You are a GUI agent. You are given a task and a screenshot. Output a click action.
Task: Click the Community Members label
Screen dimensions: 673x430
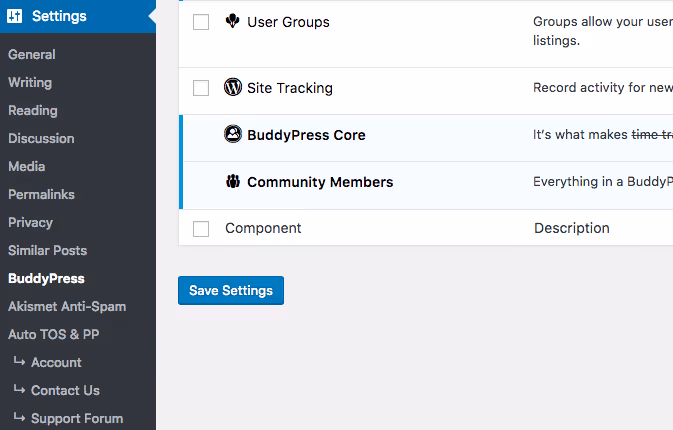click(x=320, y=182)
